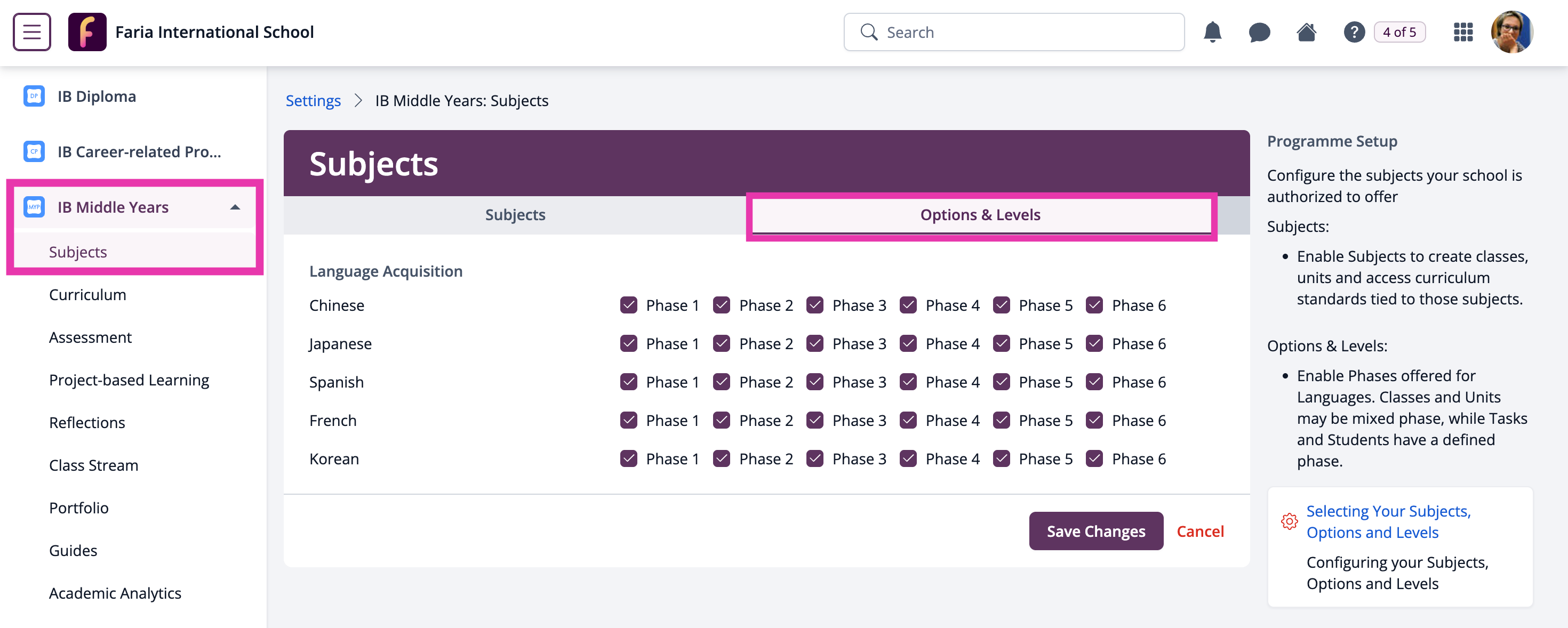Image resolution: width=1568 pixels, height=628 pixels.
Task: Click the IB Career-related Programme icon
Action: click(x=34, y=151)
